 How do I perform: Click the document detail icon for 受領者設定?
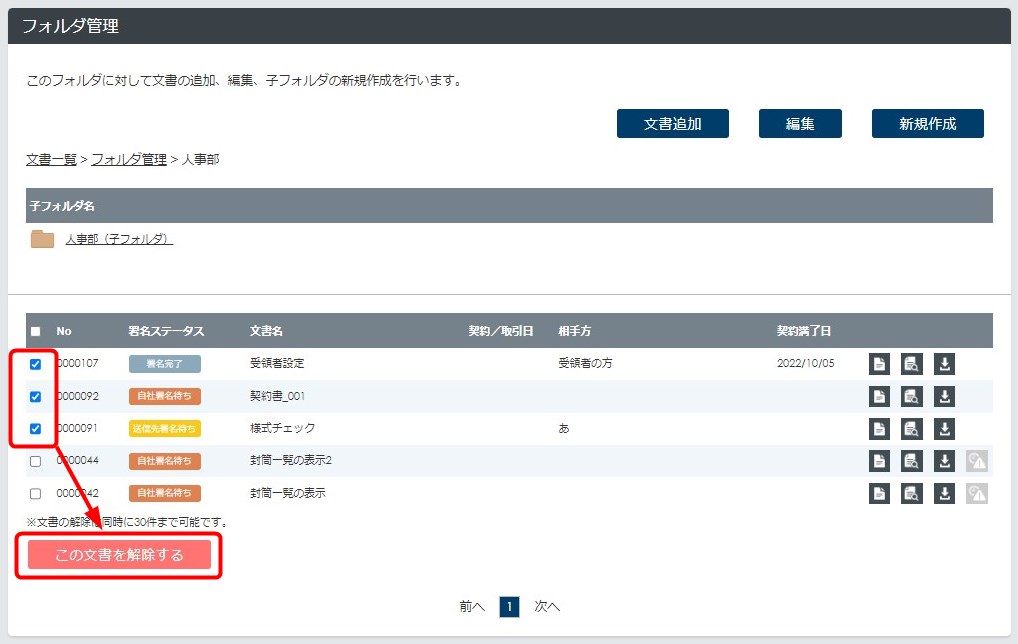point(878,364)
